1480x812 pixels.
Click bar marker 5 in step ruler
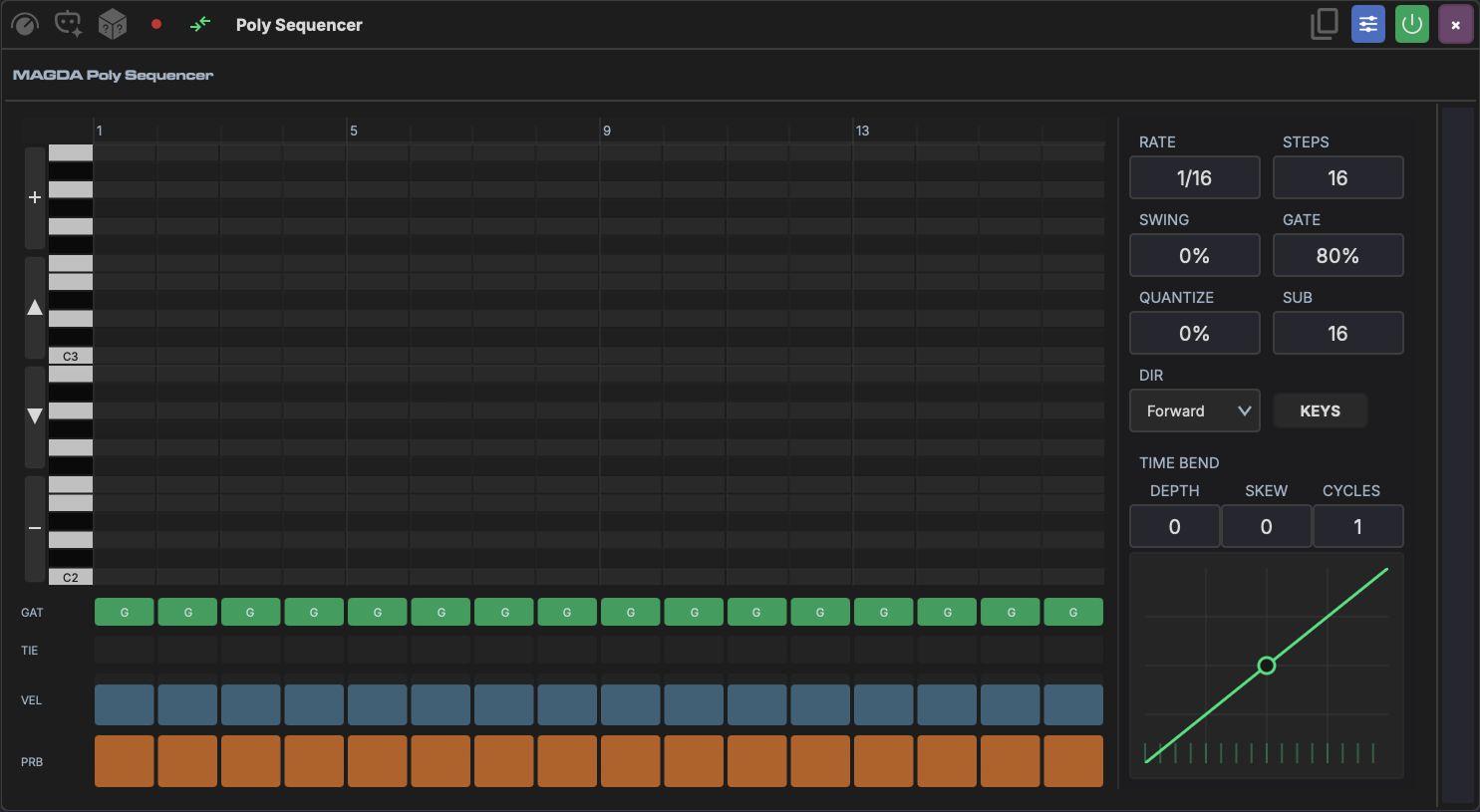click(354, 131)
